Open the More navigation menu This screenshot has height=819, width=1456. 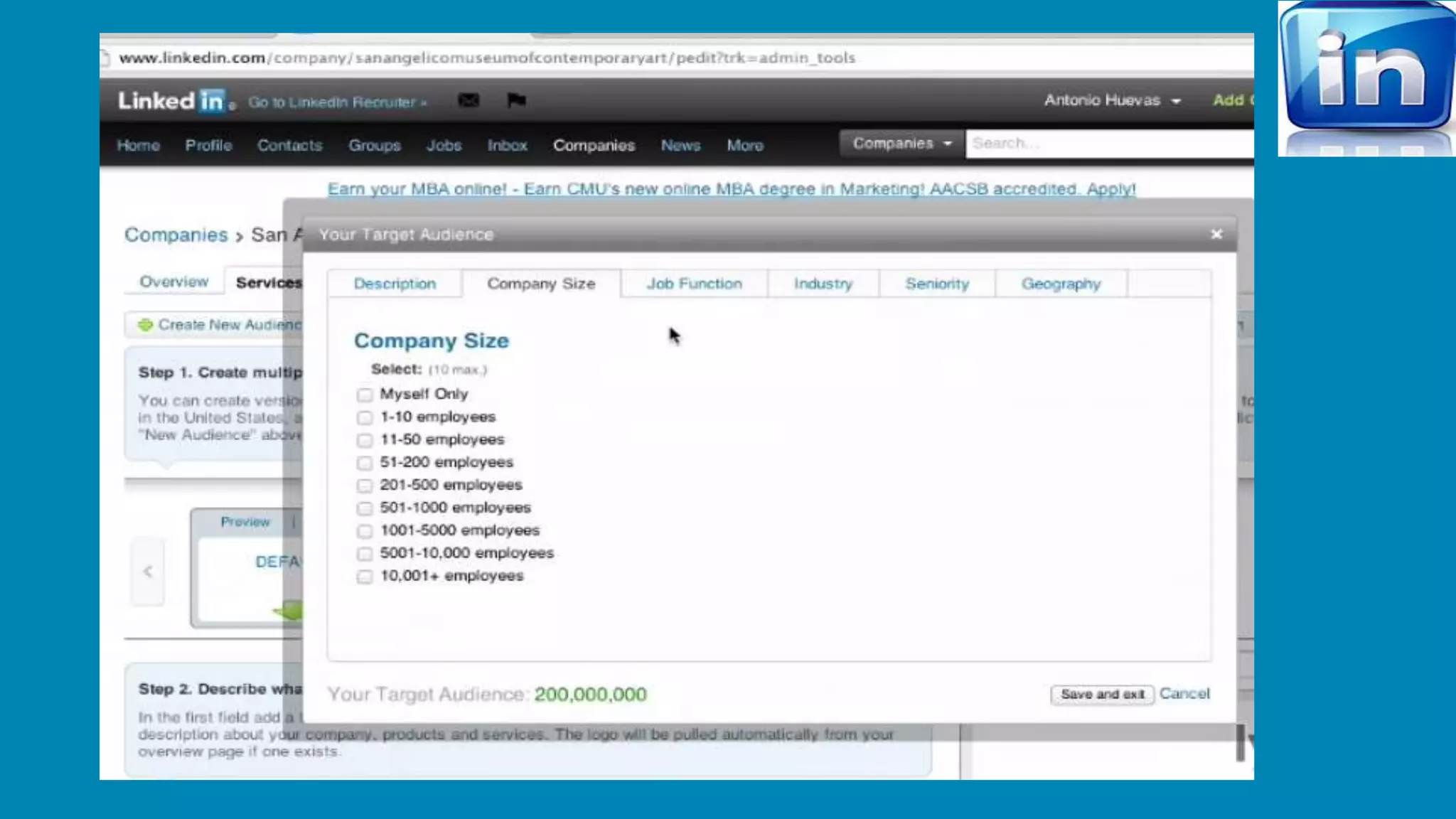744,145
